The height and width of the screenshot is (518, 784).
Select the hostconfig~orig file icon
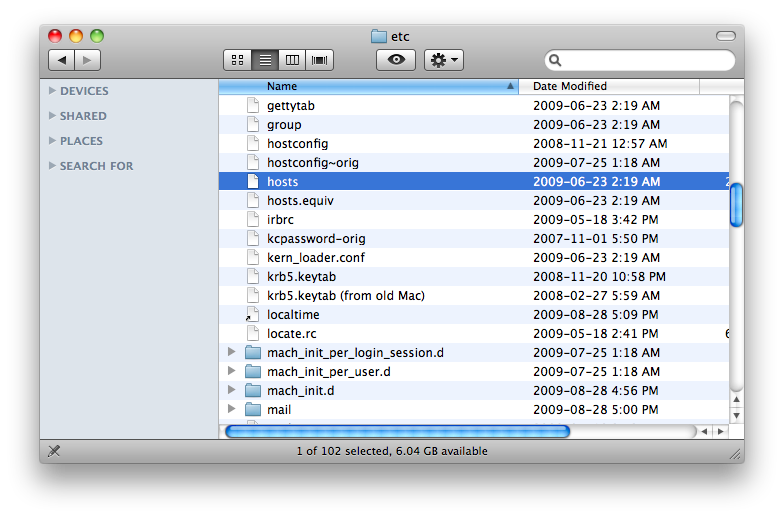253,162
